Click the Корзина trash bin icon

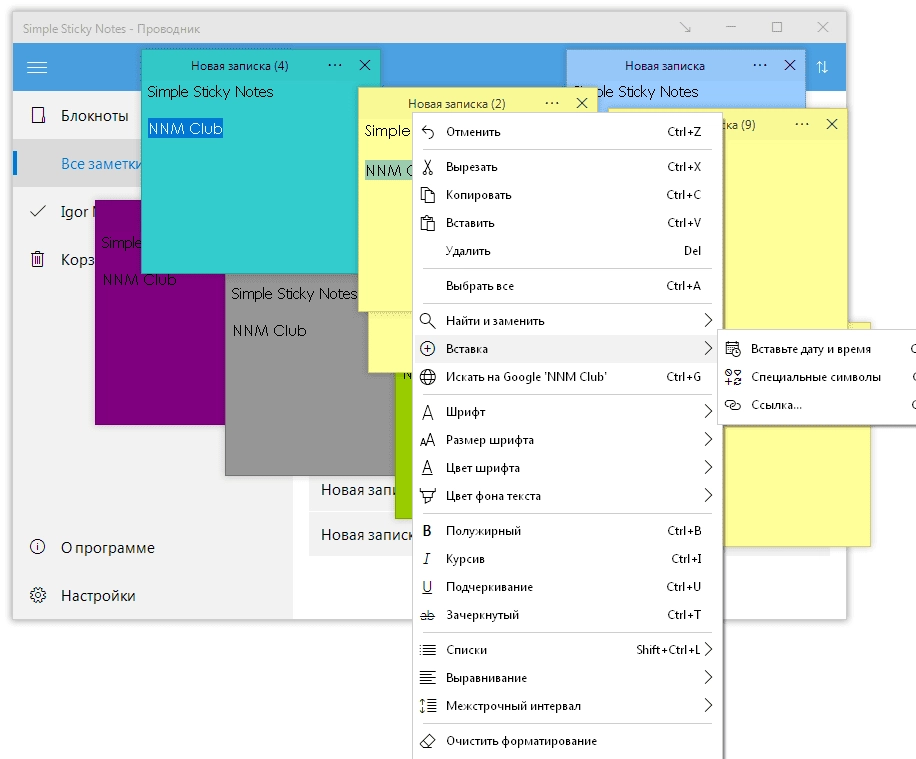point(37,258)
